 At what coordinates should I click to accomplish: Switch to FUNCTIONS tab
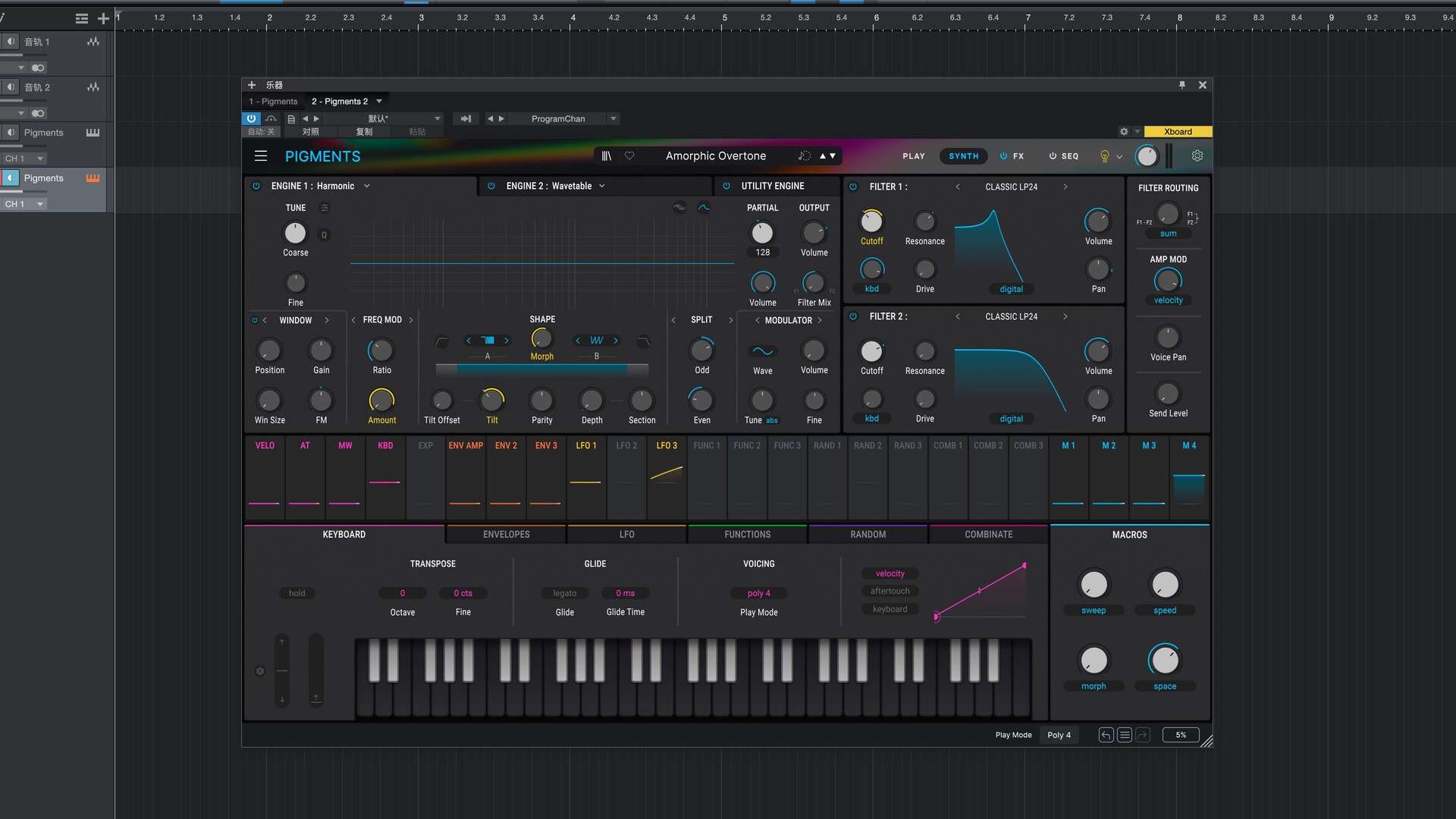click(x=747, y=535)
